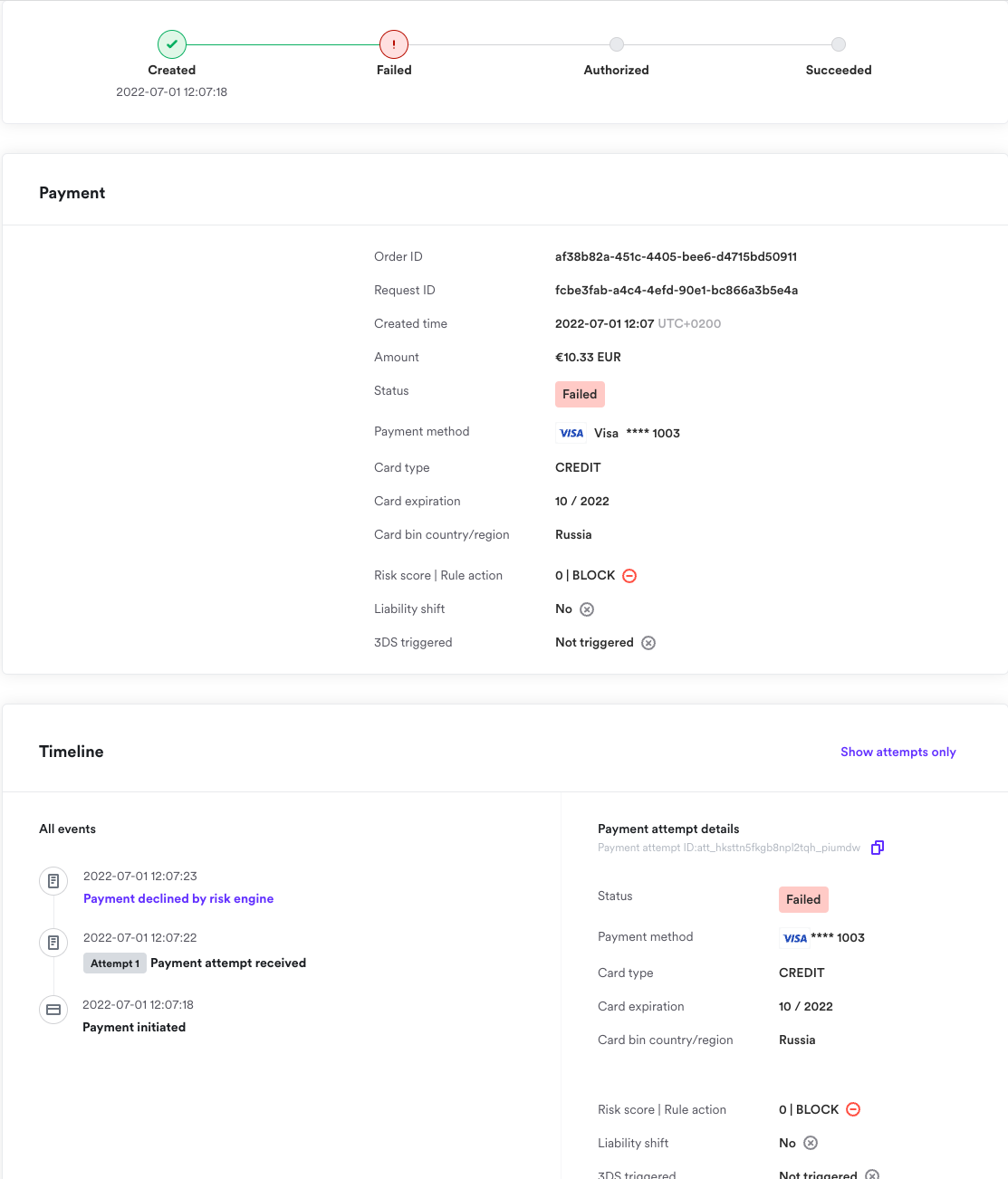Click the green Created step checkmark icon
The height and width of the screenshot is (1179, 1008).
click(172, 43)
